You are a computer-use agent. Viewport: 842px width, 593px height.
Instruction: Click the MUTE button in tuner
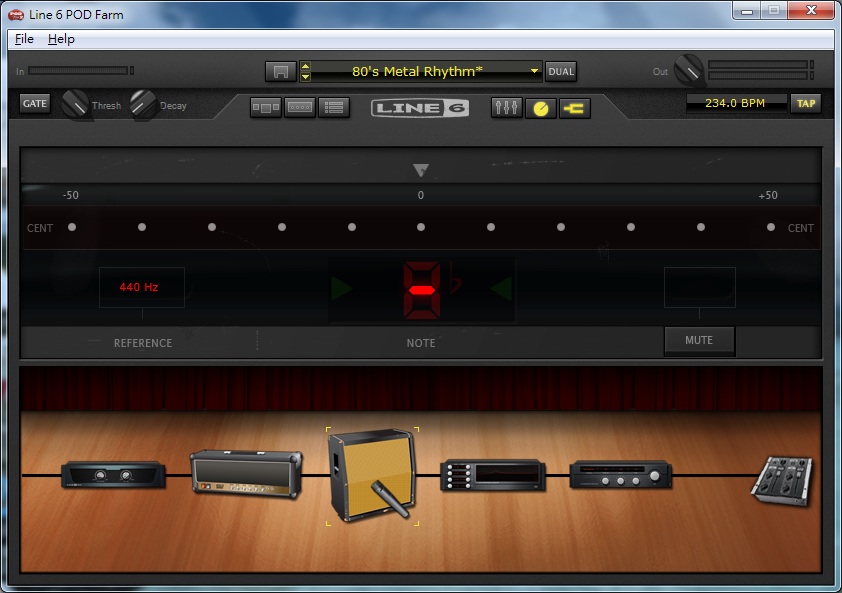point(699,341)
